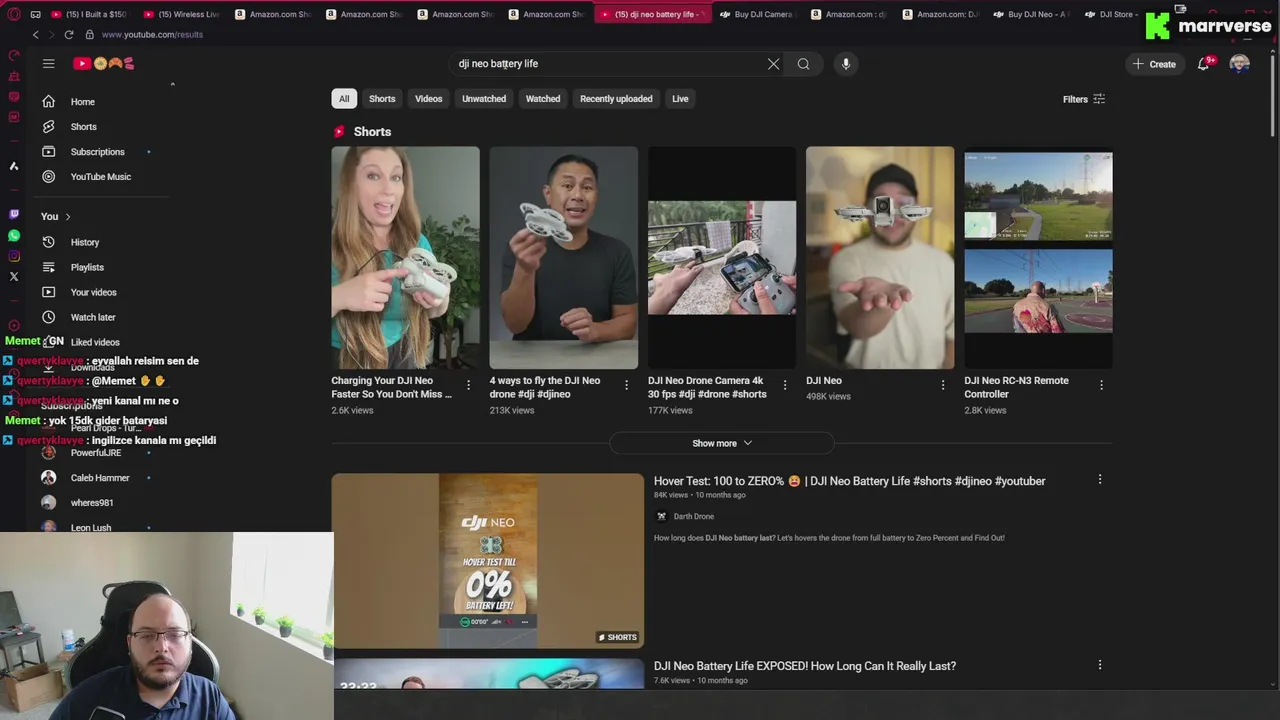The image size is (1280, 720).
Task: Select the All filter chip
Action: [344, 99]
